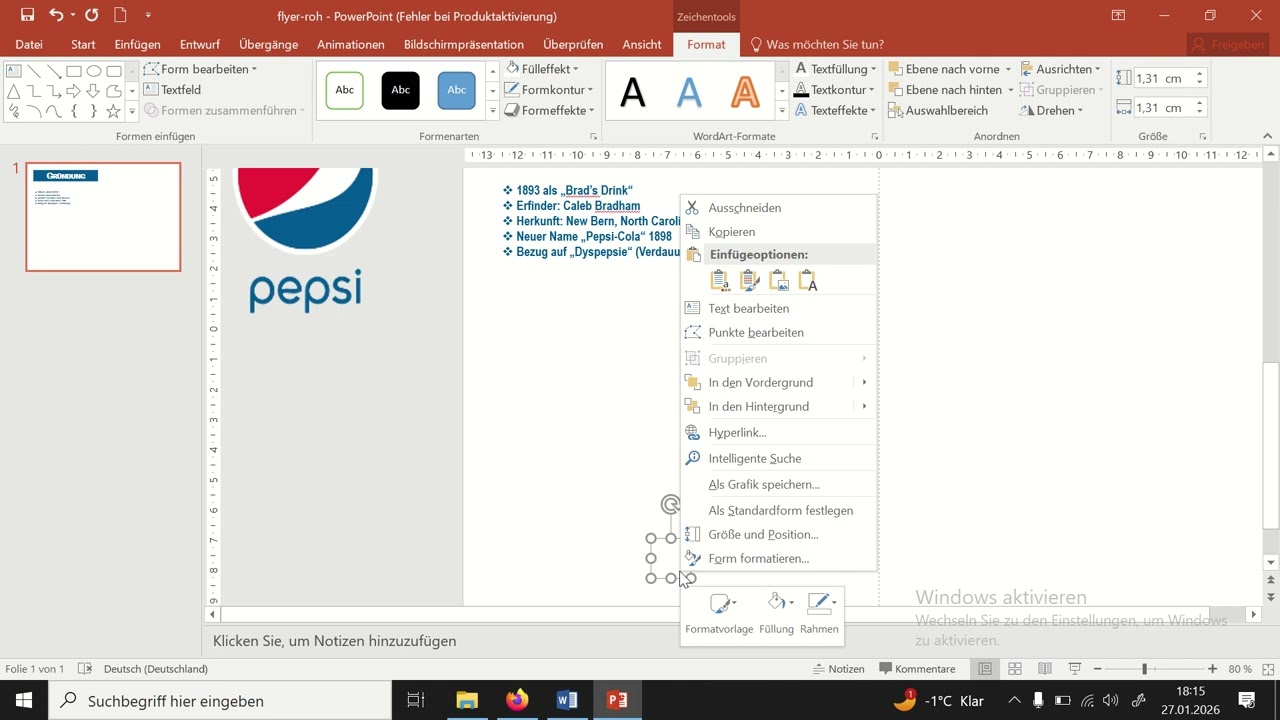Click the zoom slider in the status bar
1280x720 pixels.
[1154, 669]
